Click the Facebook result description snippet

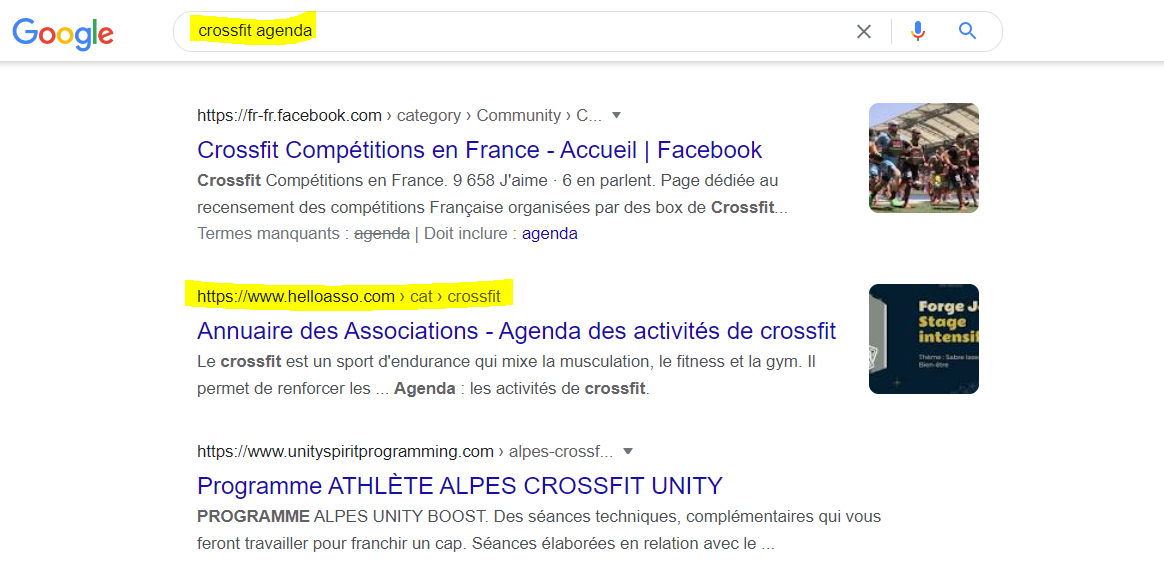(x=491, y=194)
